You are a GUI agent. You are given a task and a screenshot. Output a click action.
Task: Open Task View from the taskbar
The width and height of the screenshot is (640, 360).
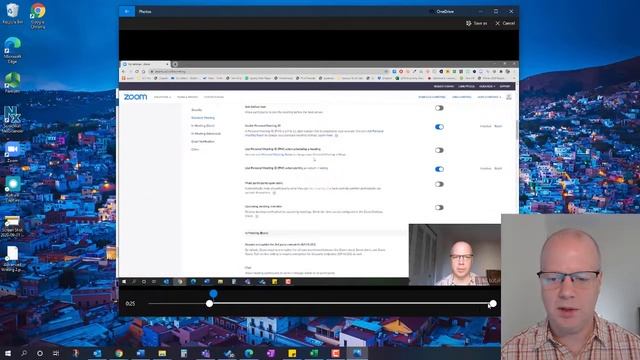(x=56, y=353)
